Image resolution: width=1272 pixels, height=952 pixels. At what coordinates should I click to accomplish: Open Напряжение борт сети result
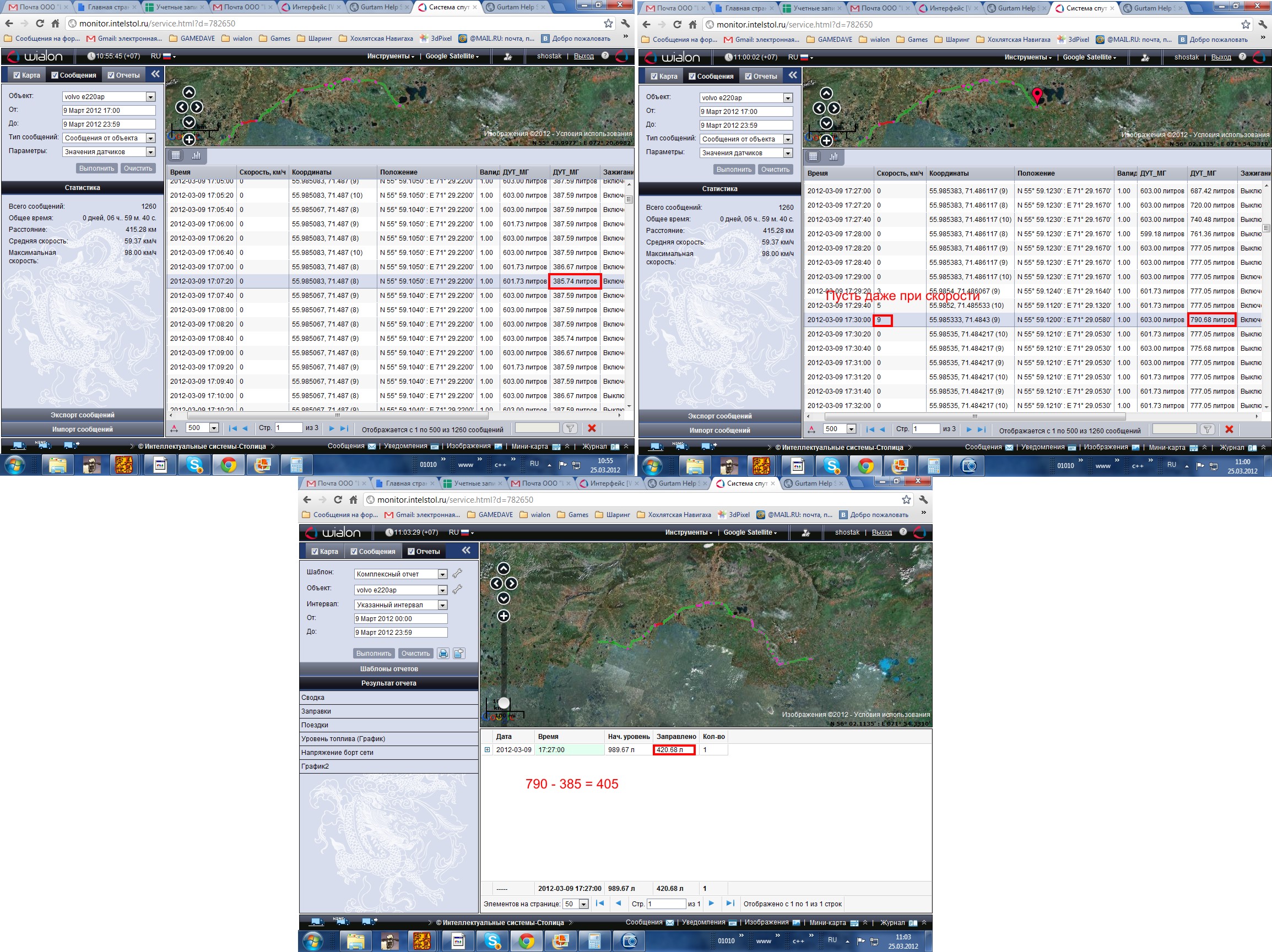pyautogui.click(x=389, y=753)
